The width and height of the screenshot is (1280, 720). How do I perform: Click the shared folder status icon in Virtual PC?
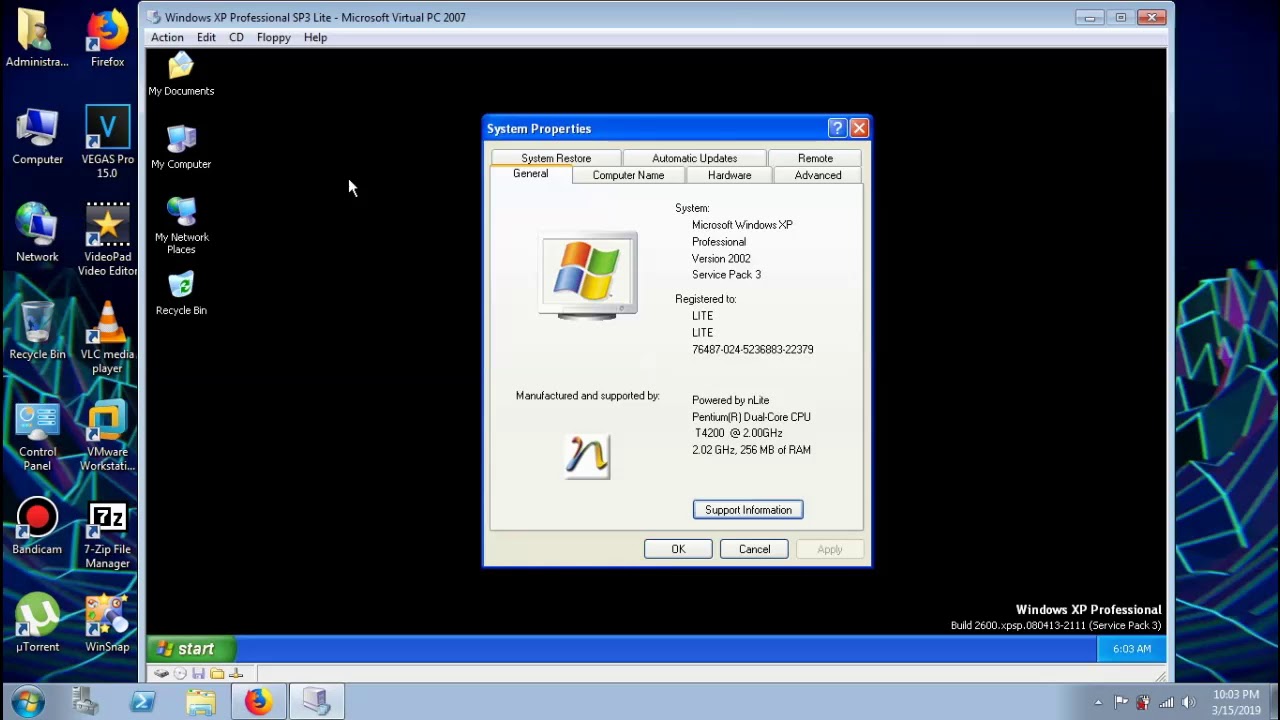pos(217,674)
